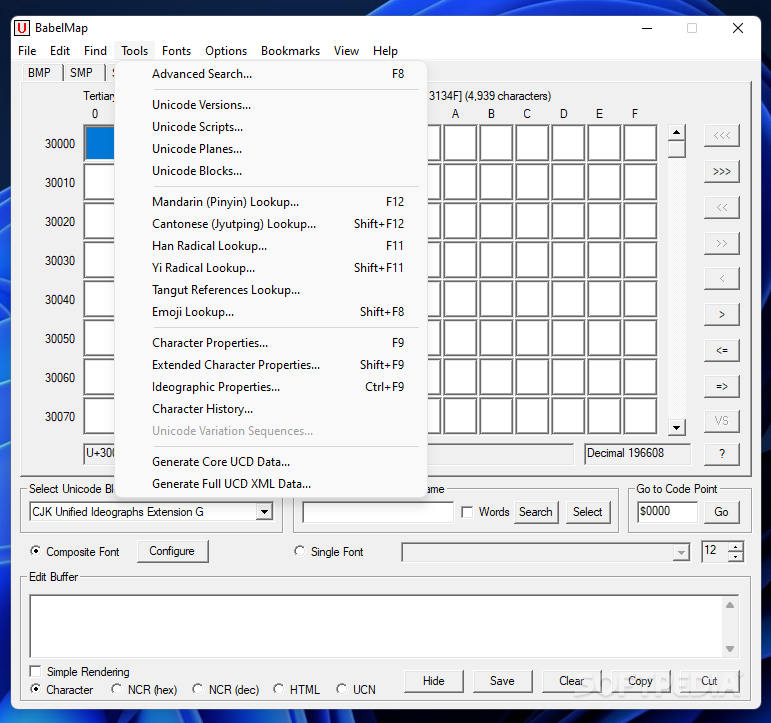Image resolution: width=771 pixels, height=723 pixels.
Task: Open the Bookmarks menu
Action: point(291,51)
